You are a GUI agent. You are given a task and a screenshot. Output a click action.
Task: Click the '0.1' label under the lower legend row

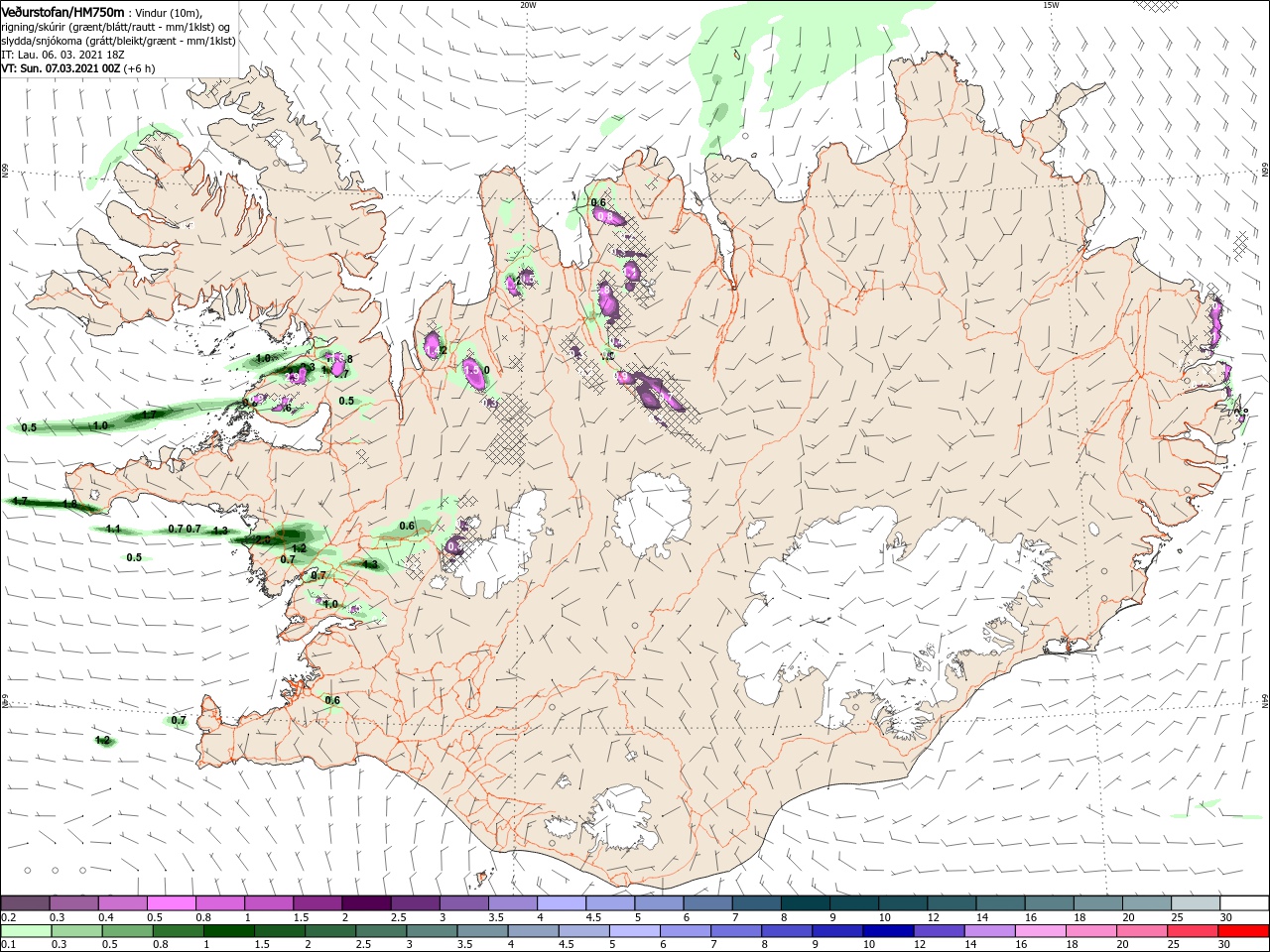(8, 945)
